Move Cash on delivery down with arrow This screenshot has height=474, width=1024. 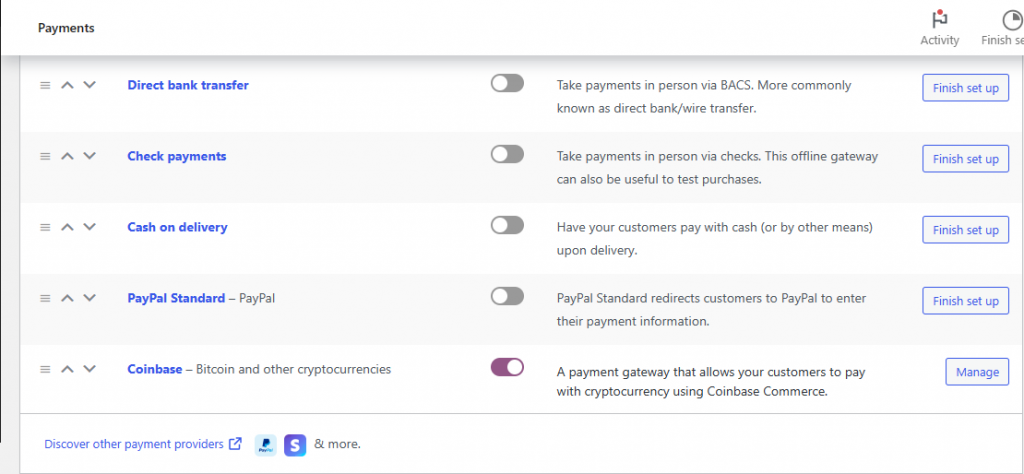[90, 227]
